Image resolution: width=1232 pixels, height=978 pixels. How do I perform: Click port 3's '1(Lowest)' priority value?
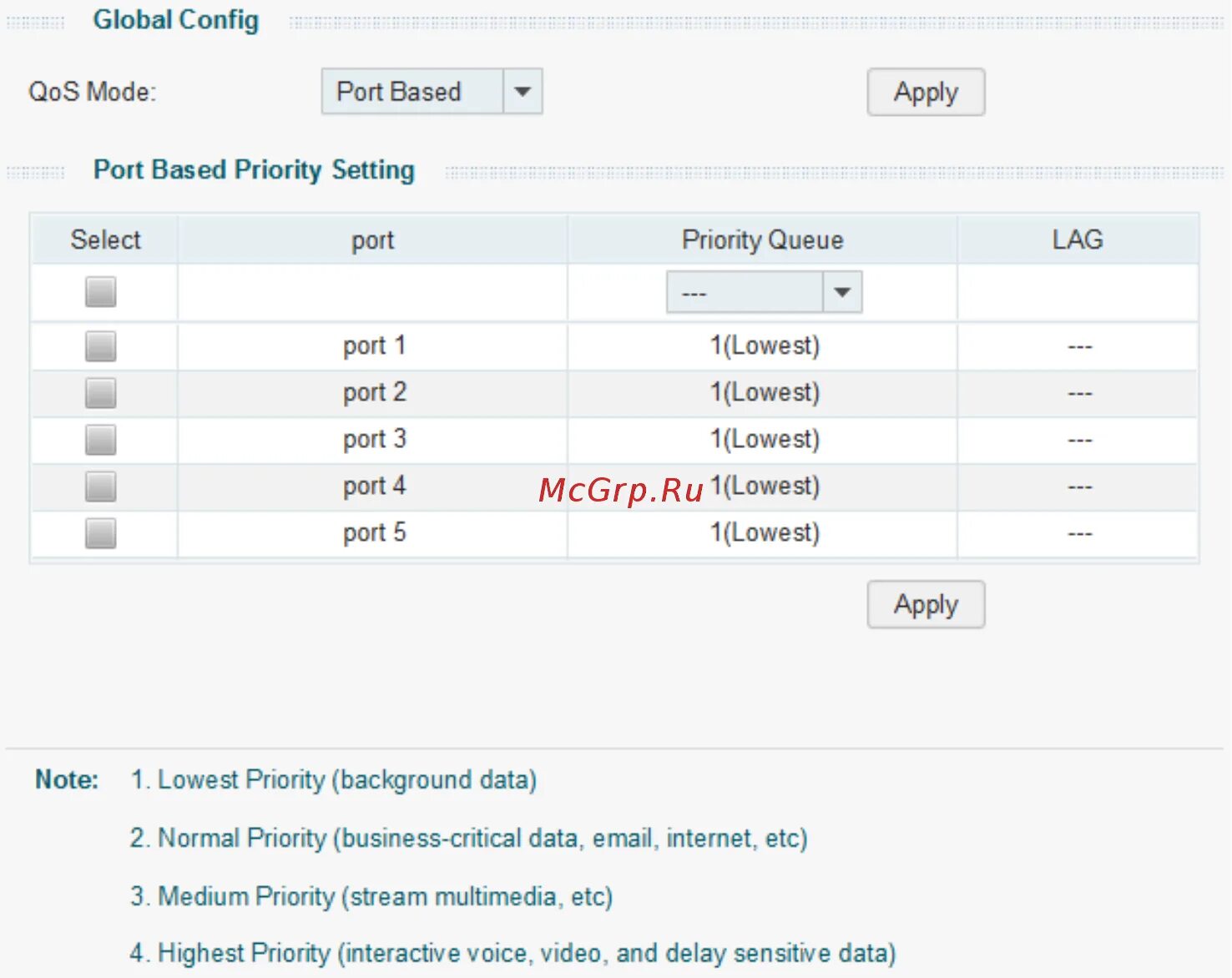[x=765, y=439]
